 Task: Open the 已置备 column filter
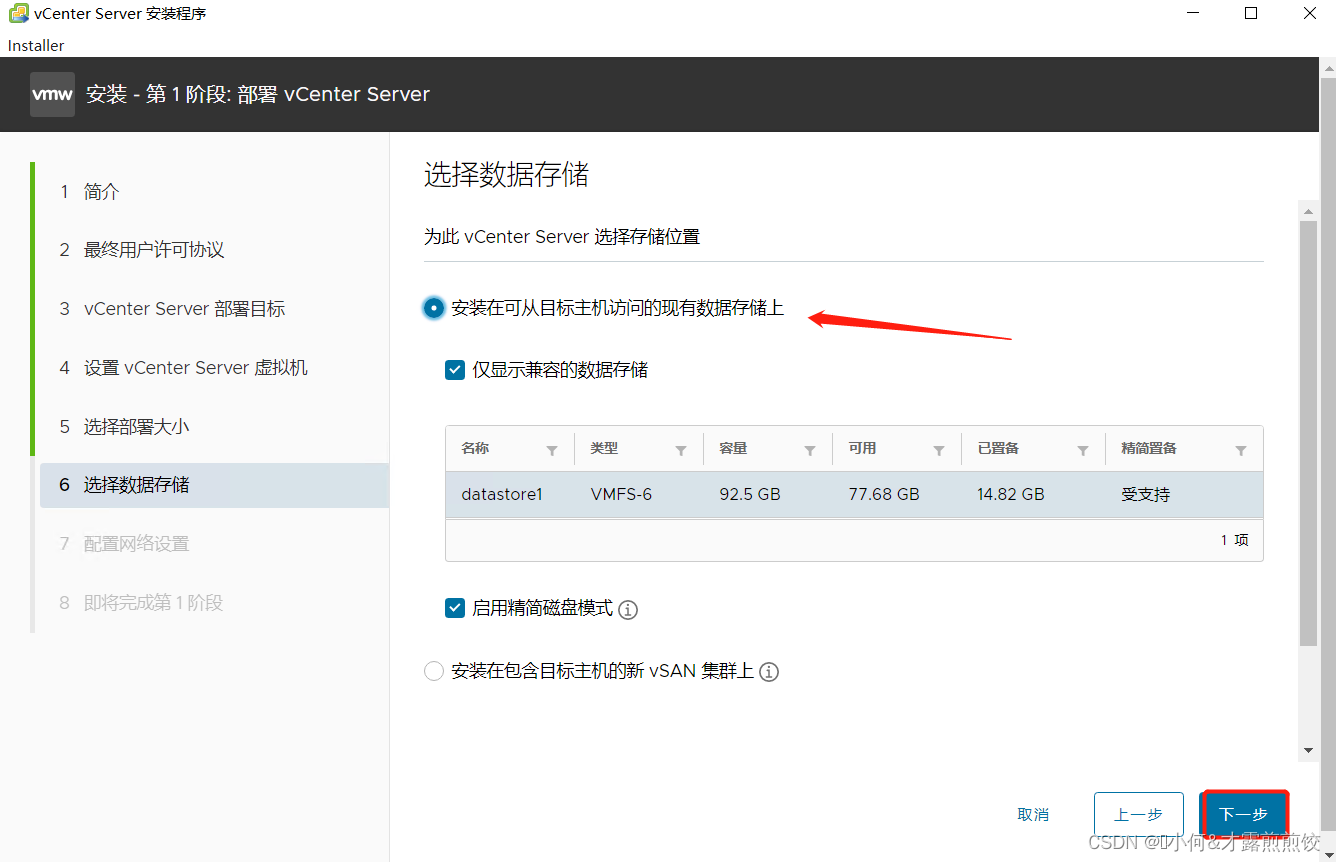1083,451
